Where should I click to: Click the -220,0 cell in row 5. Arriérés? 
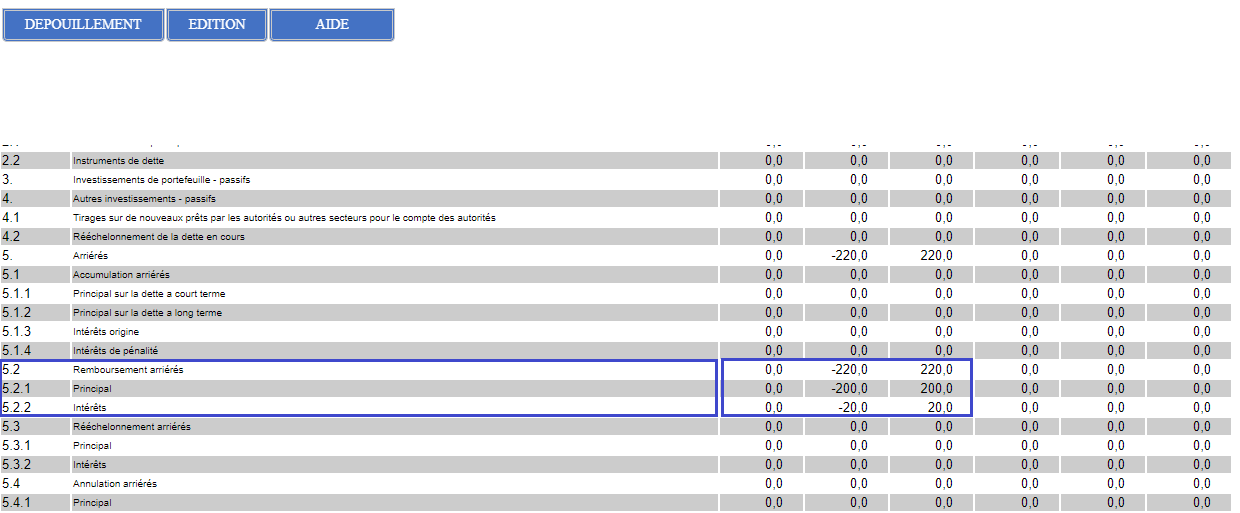pyautogui.click(x=849, y=256)
